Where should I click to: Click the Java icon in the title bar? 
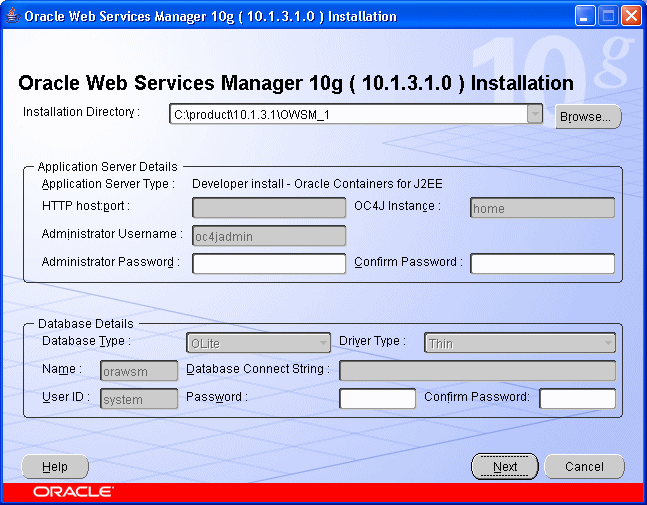tap(13, 16)
